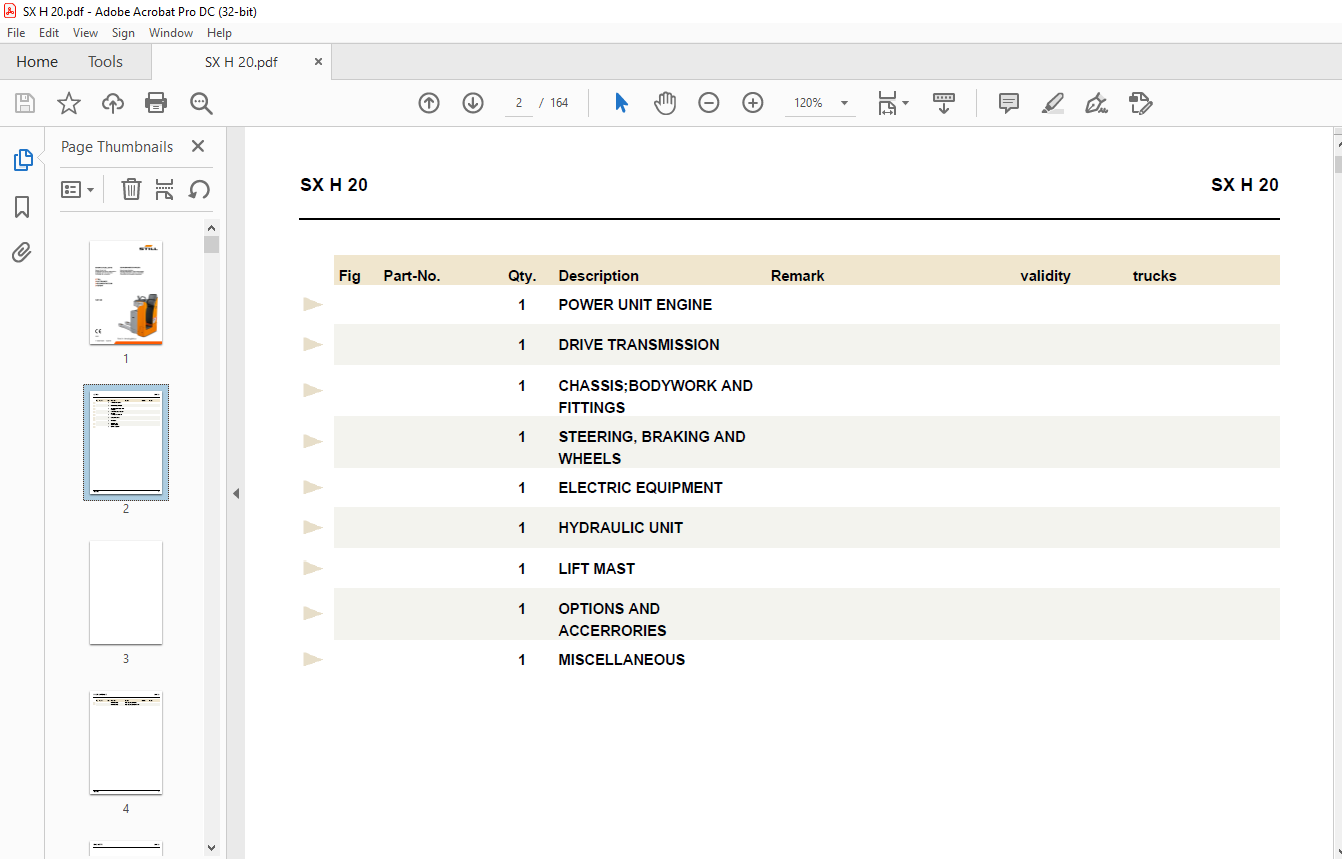
Task: Open the Bookmarks sidebar icon
Action: 22,207
